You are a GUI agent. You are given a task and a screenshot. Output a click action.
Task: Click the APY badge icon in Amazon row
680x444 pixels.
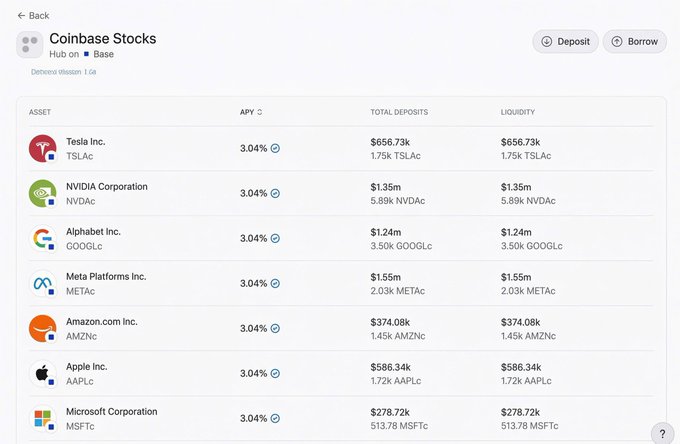click(275, 328)
